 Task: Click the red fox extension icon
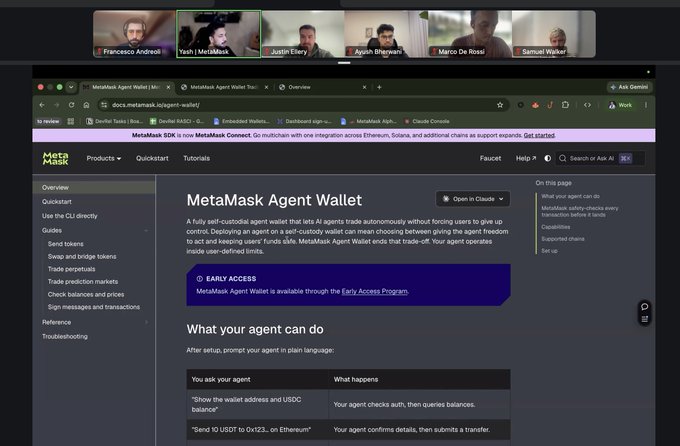point(535,105)
